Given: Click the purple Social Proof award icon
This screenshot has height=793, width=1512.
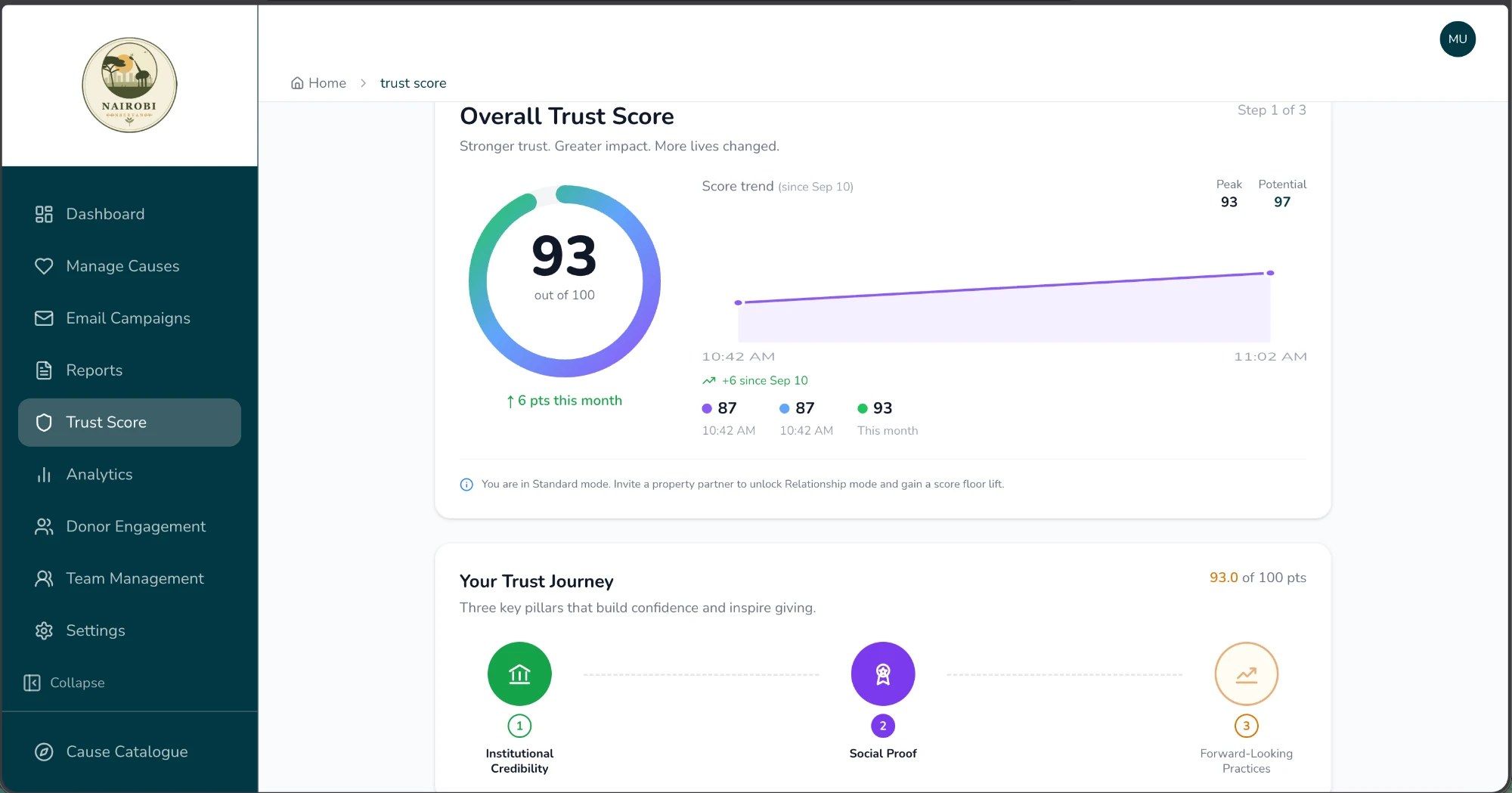Looking at the screenshot, I should [883, 674].
